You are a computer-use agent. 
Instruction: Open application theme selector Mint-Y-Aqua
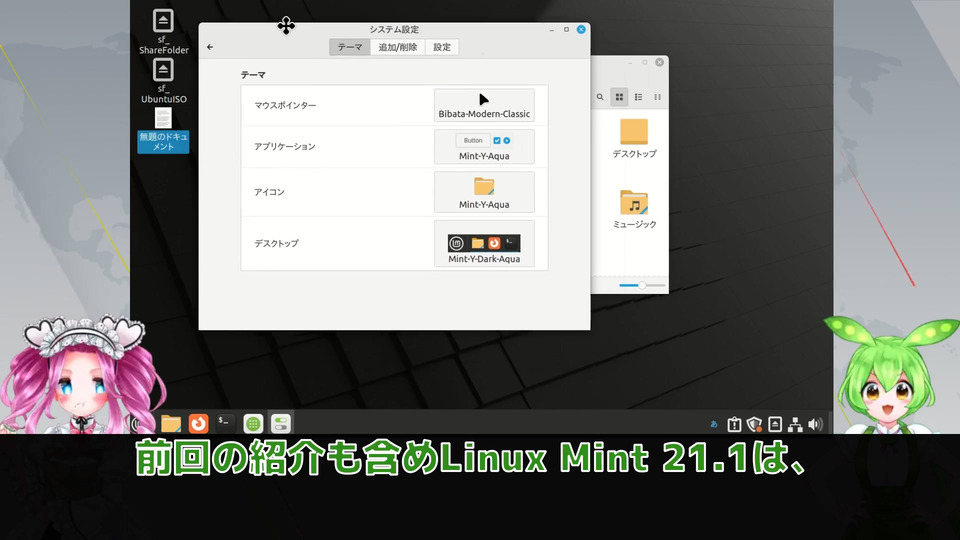484,147
